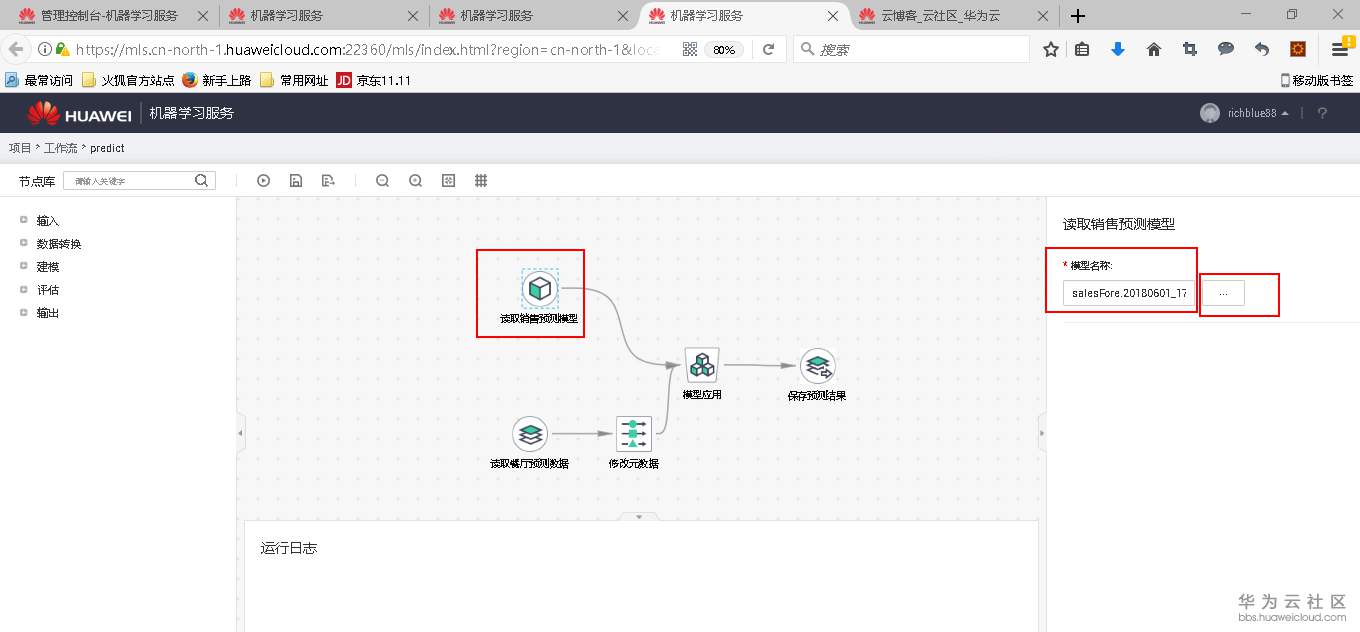Click the ... browse model button
The image size is (1360, 632).
(x=1223, y=293)
